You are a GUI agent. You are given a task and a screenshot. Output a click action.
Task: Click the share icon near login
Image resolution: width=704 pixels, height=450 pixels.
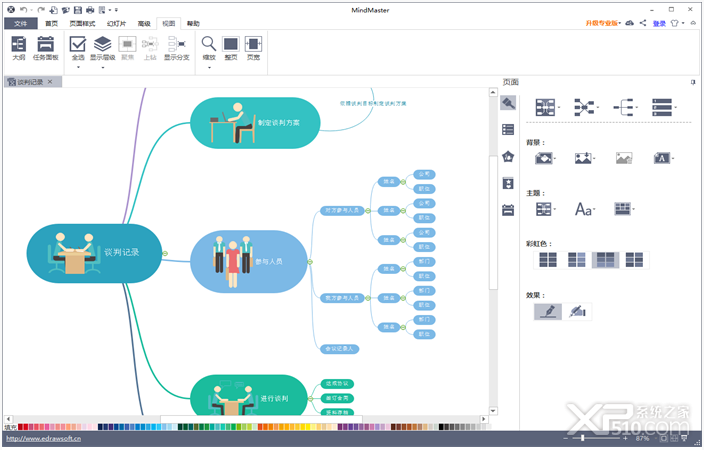click(643, 23)
